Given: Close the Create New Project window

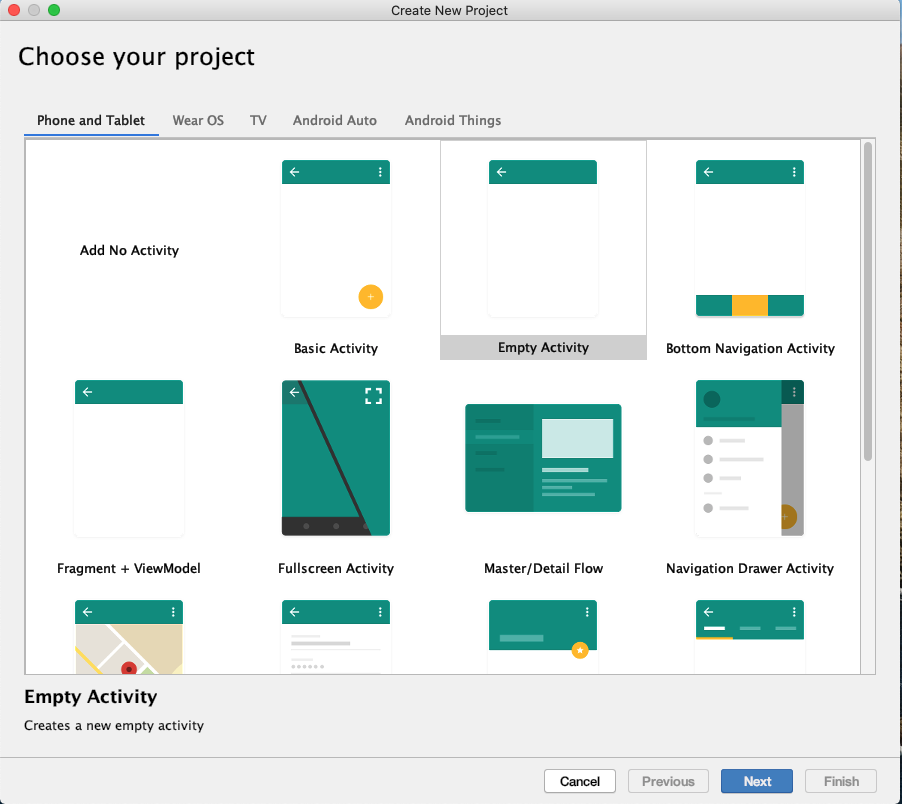Looking at the screenshot, I should [14, 10].
